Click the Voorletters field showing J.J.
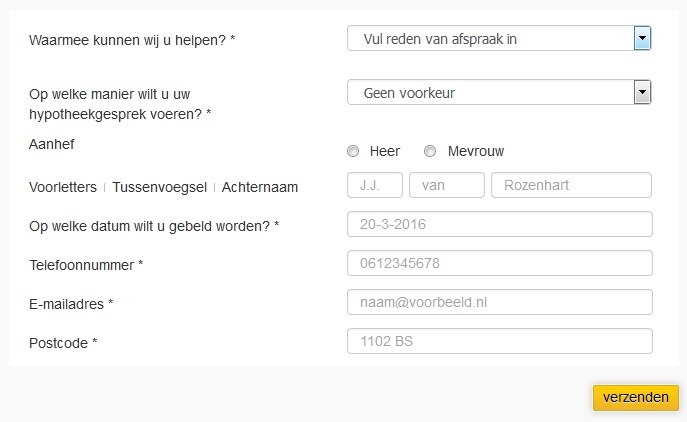This screenshot has height=422, width=687. (x=375, y=185)
